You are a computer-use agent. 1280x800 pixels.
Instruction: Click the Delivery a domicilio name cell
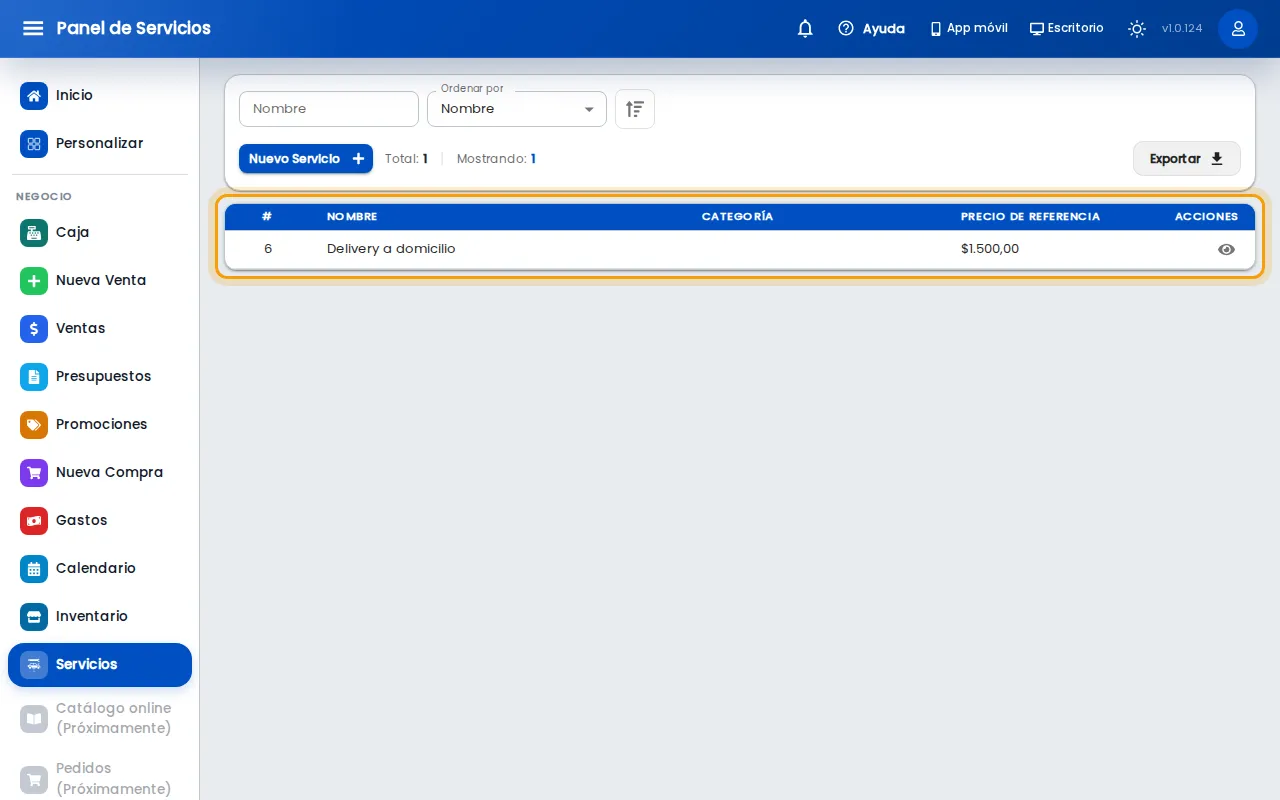[391, 249]
